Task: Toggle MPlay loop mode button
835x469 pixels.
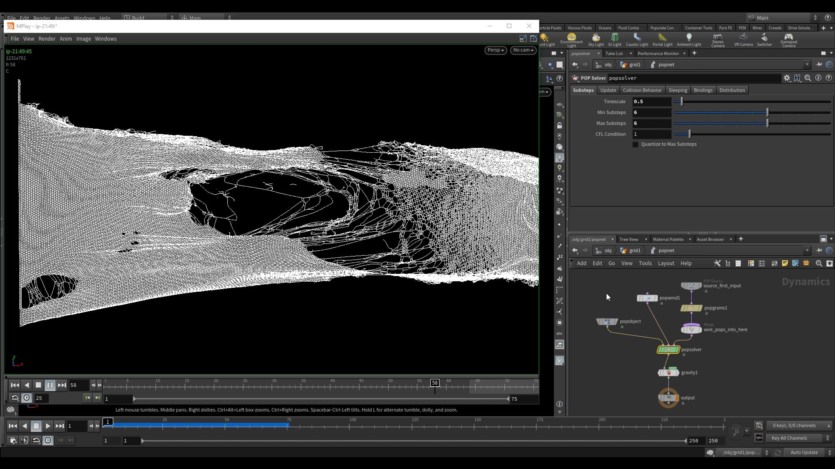Action: [15, 398]
